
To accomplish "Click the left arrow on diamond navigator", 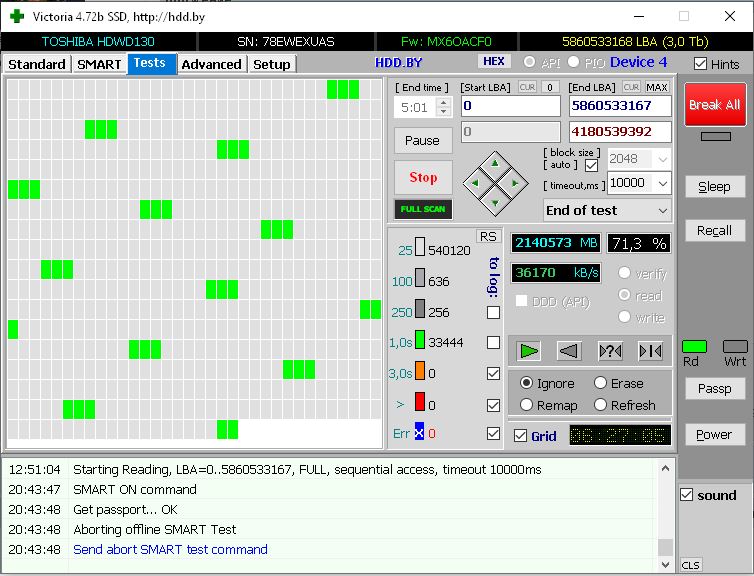I will 475,183.
